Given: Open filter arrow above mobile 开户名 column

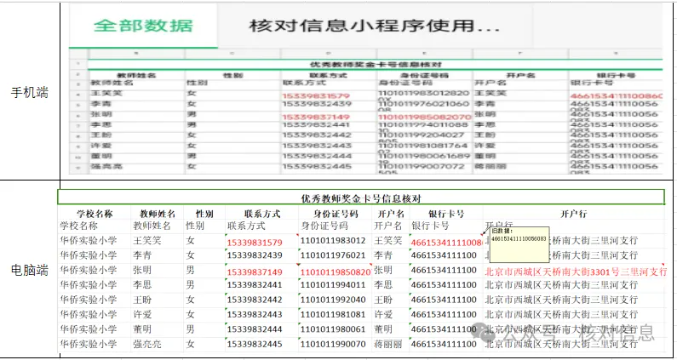Looking at the screenshot, I should (520, 54).
